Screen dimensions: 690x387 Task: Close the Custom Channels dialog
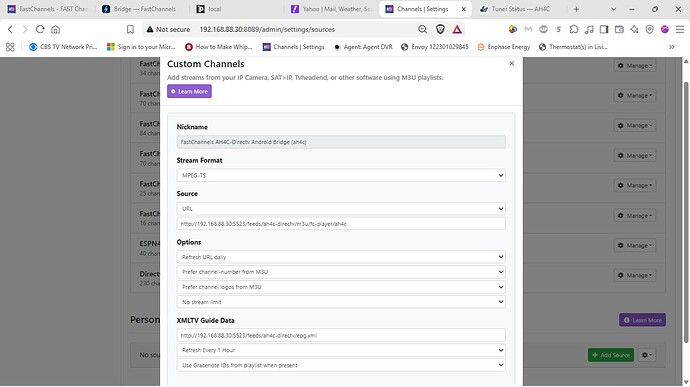coord(511,63)
